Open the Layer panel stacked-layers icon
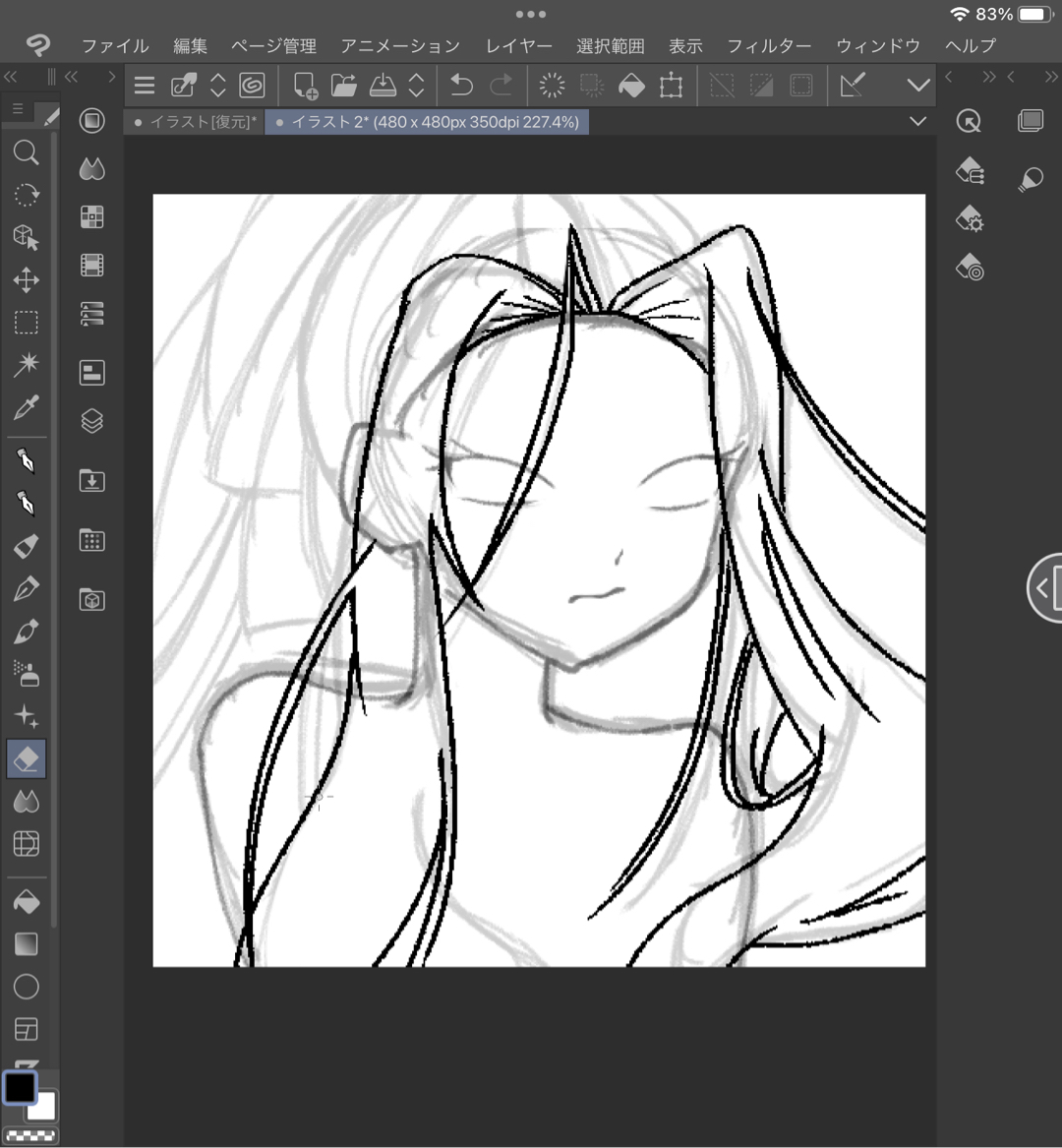The height and width of the screenshot is (1148, 1062). click(91, 421)
